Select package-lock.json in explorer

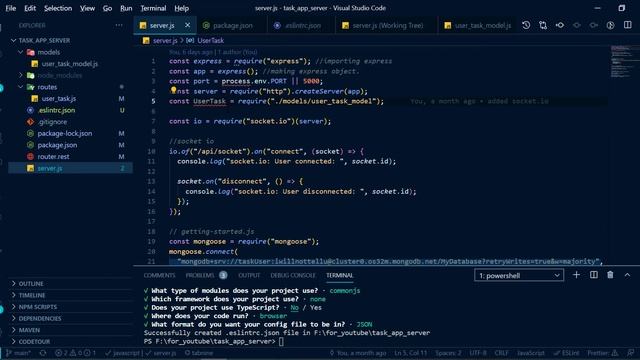pos(64,133)
